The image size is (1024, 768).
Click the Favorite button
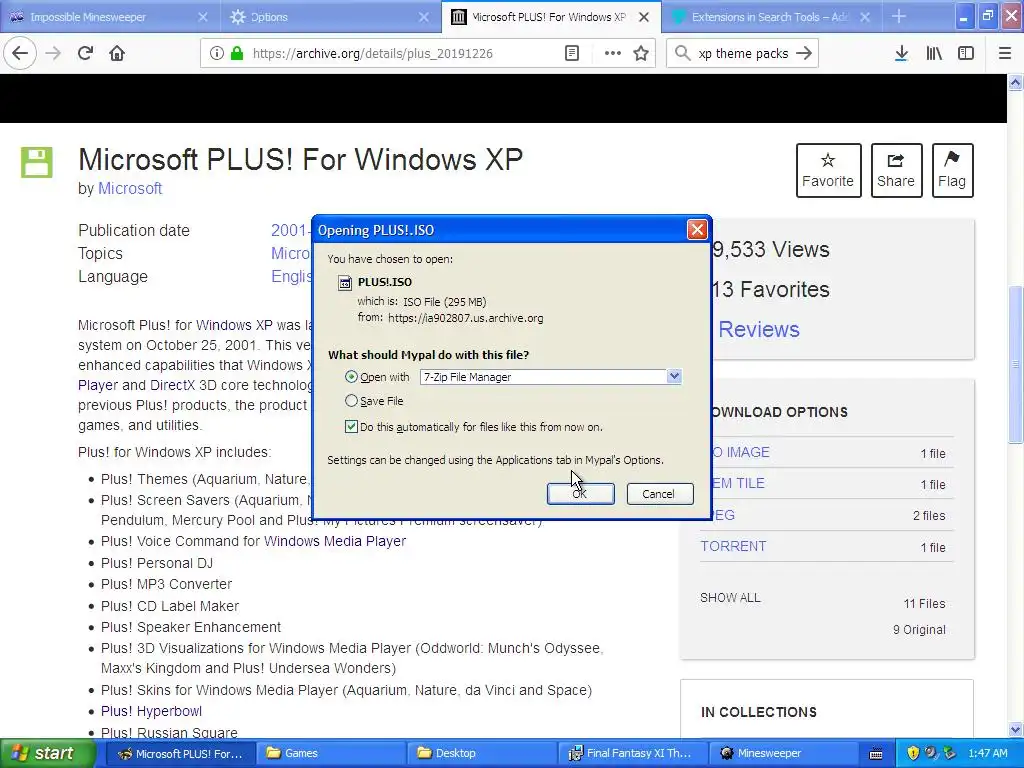[x=828, y=170]
